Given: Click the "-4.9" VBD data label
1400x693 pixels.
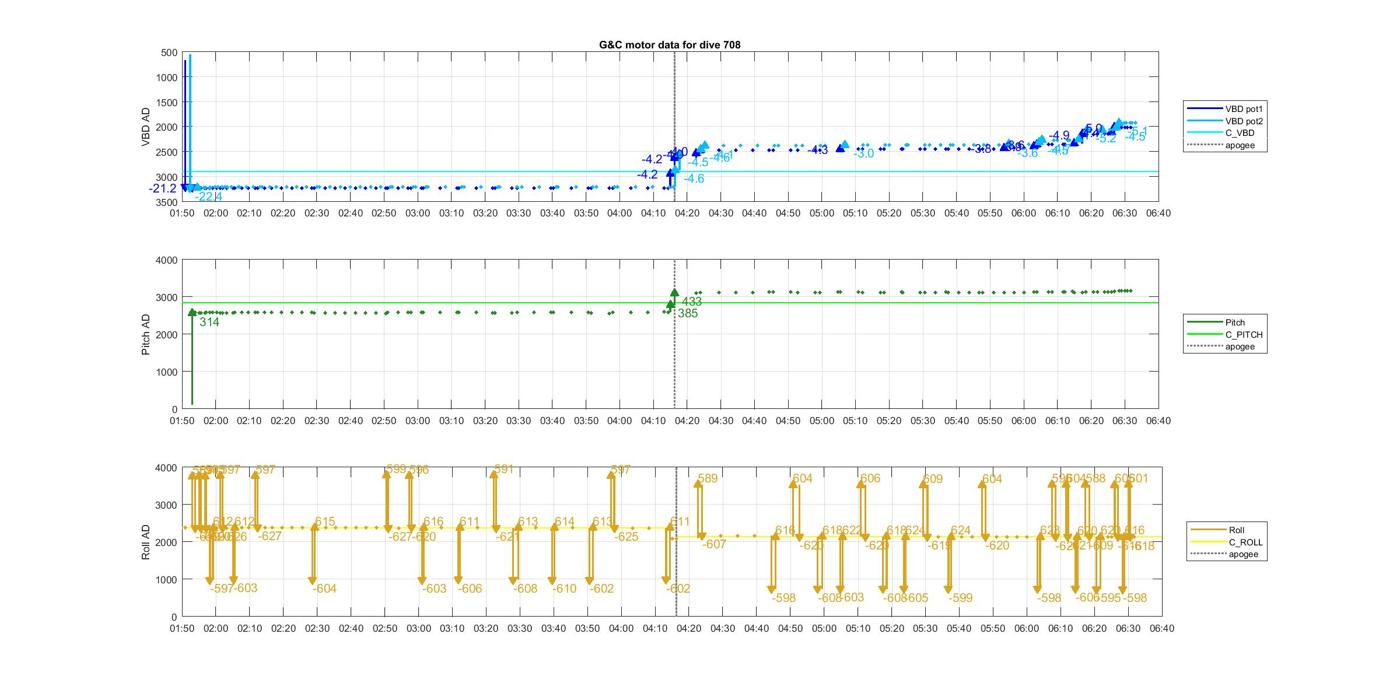Looking at the screenshot, I should [1059, 136].
